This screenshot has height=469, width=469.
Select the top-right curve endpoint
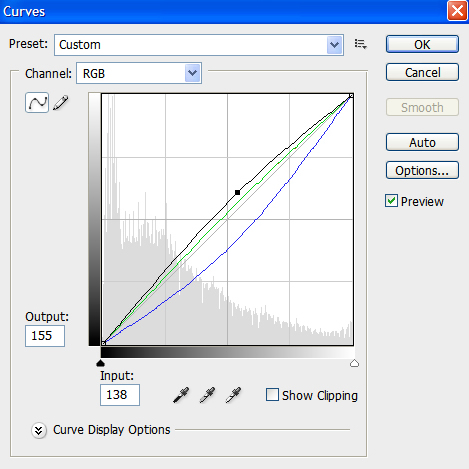[351, 96]
